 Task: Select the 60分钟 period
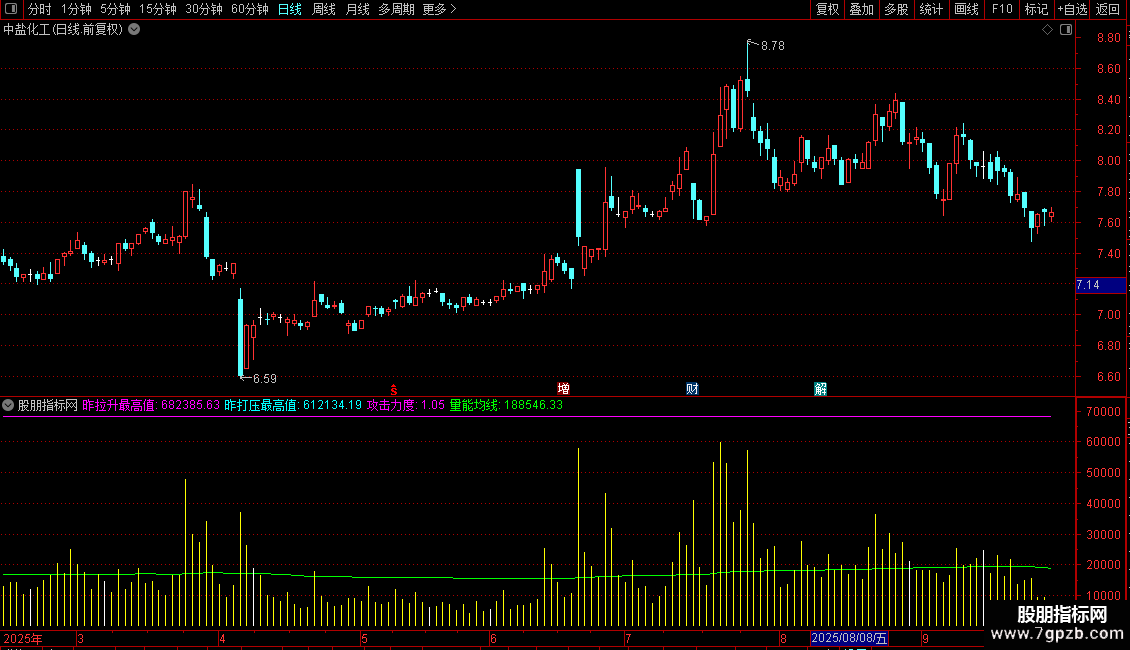[250, 9]
